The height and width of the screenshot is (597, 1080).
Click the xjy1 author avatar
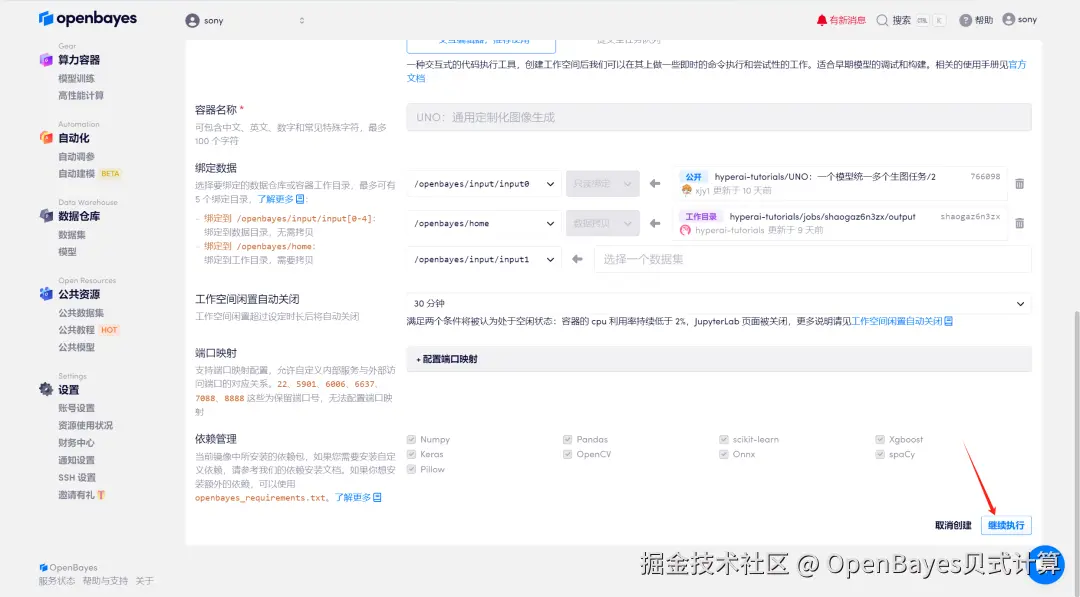(x=686, y=191)
